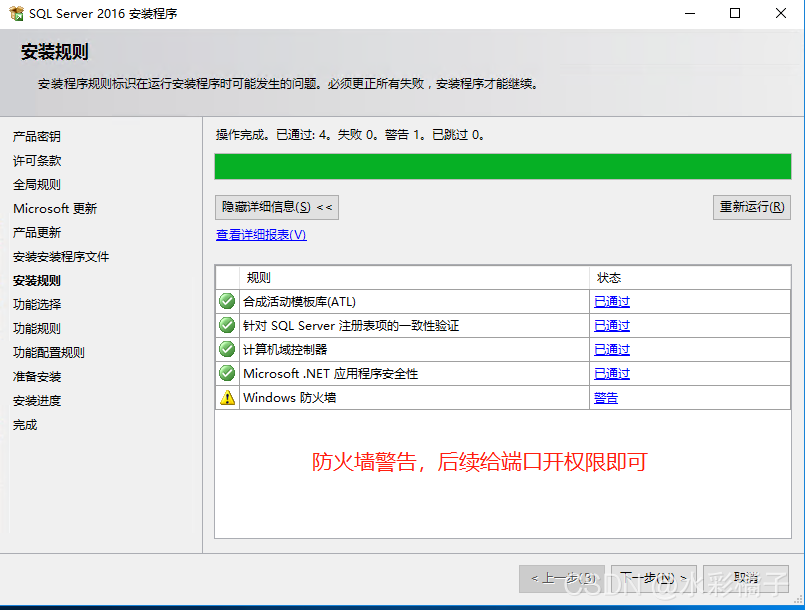Collapse details with 隐藏详细信息 button

[277, 207]
